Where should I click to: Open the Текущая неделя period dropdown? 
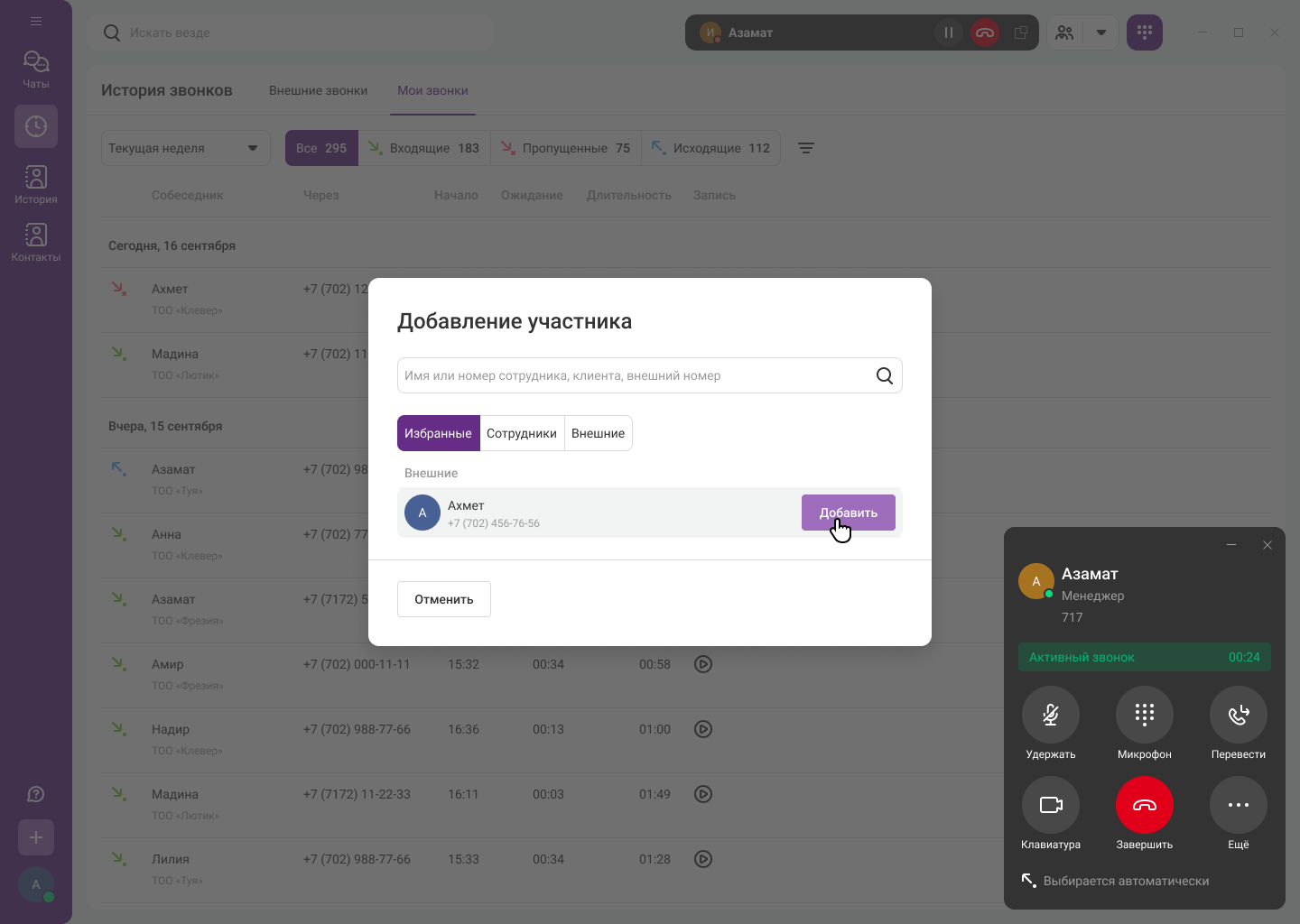tap(185, 148)
